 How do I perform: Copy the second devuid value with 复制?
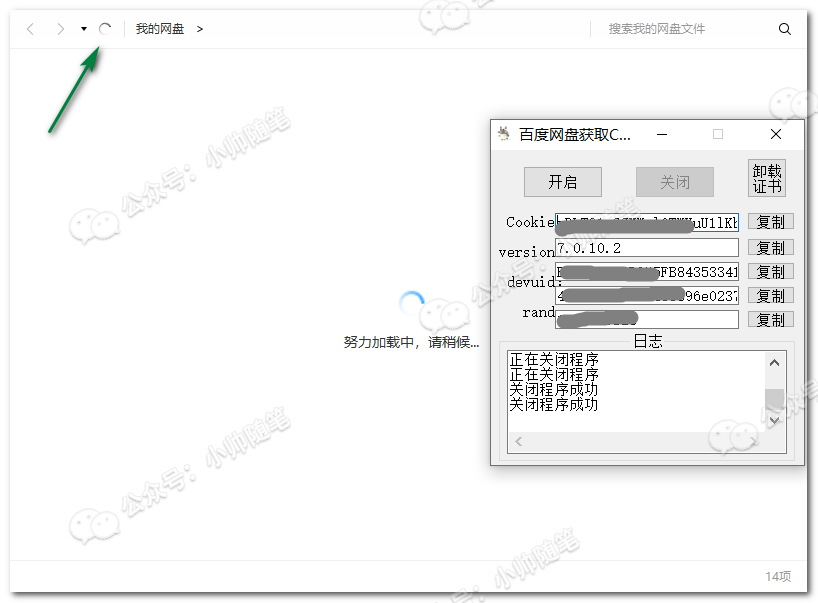click(x=771, y=296)
